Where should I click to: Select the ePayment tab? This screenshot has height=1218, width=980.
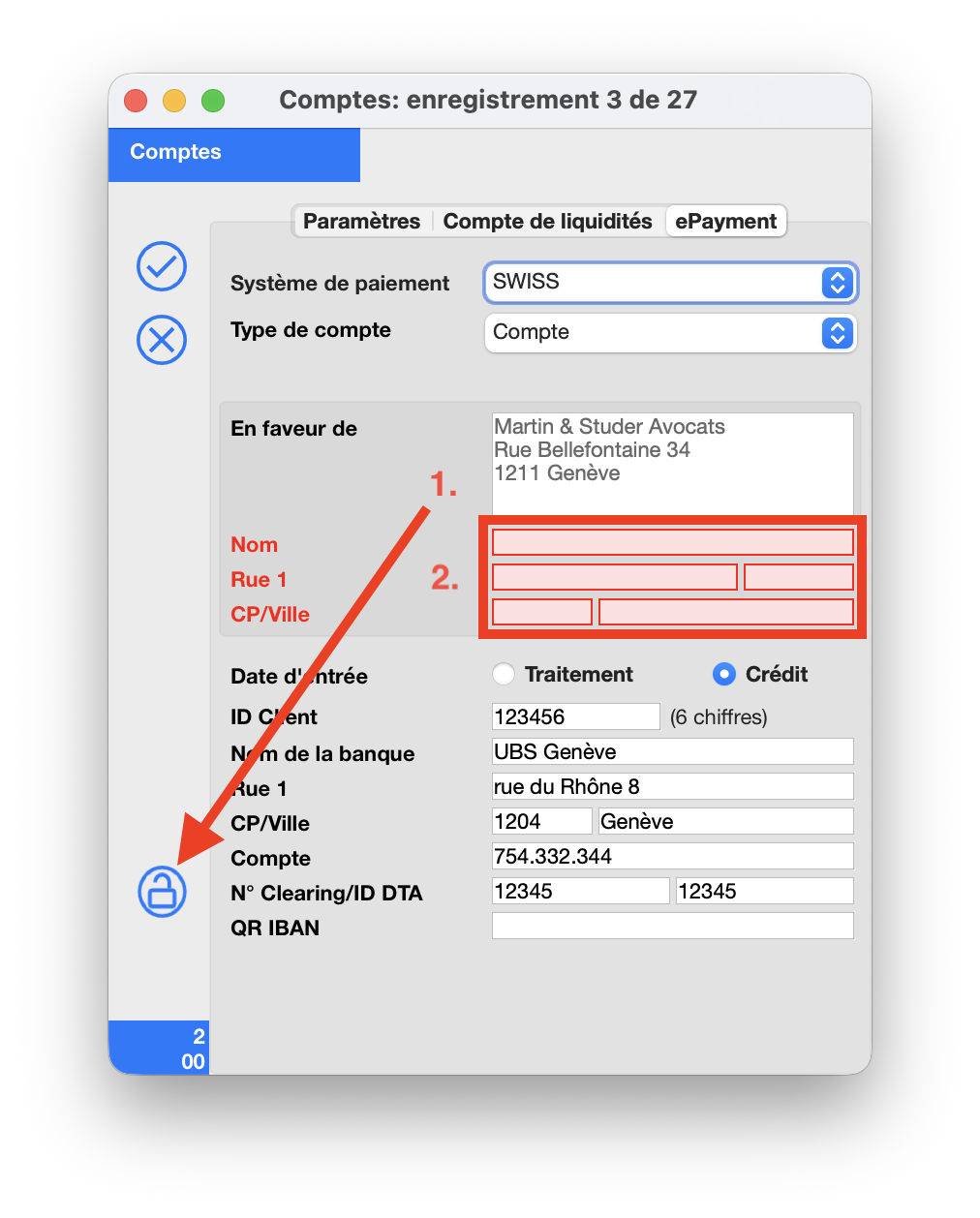click(725, 222)
